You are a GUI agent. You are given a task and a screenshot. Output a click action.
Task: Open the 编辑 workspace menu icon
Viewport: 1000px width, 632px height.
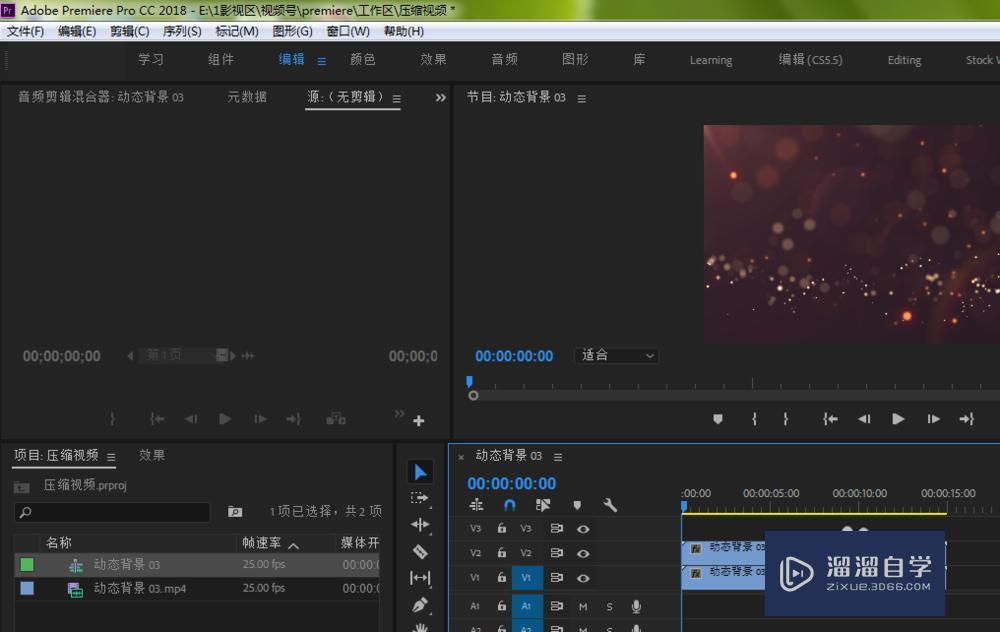tap(321, 61)
